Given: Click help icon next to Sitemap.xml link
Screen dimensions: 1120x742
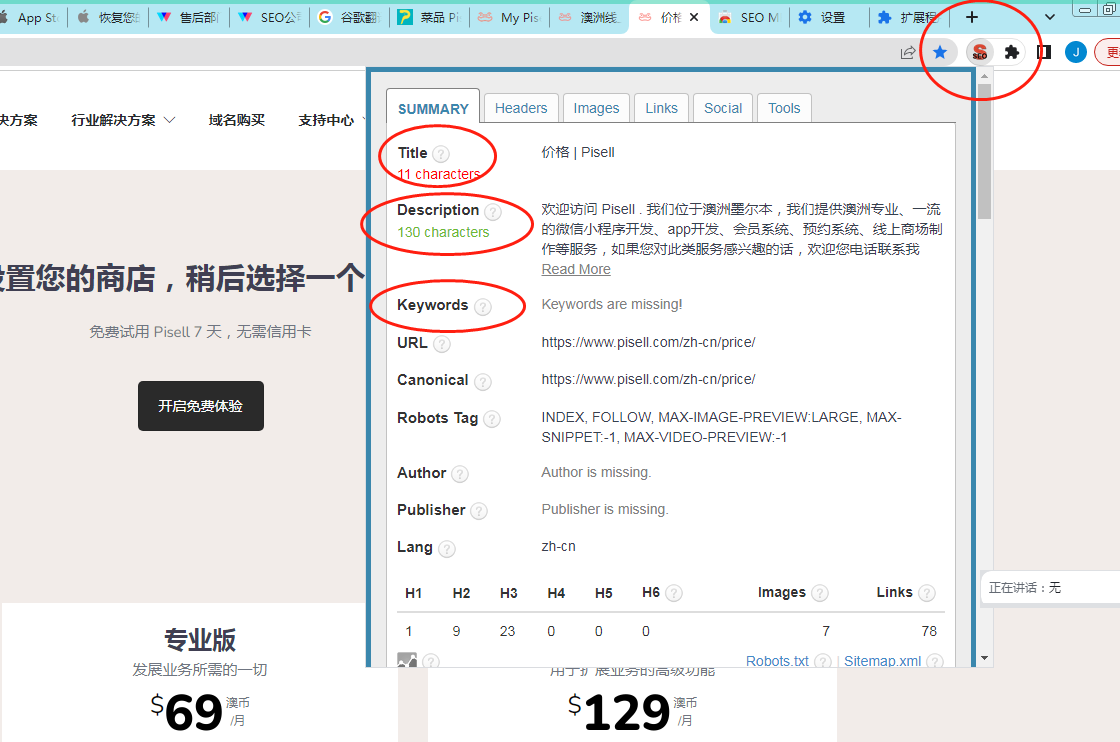Looking at the screenshot, I should pos(935,661).
